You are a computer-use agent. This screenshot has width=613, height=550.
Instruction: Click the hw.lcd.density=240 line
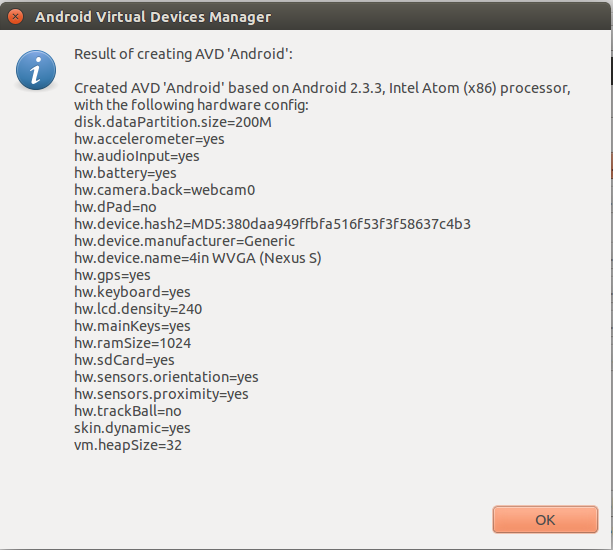coord(138,309)
